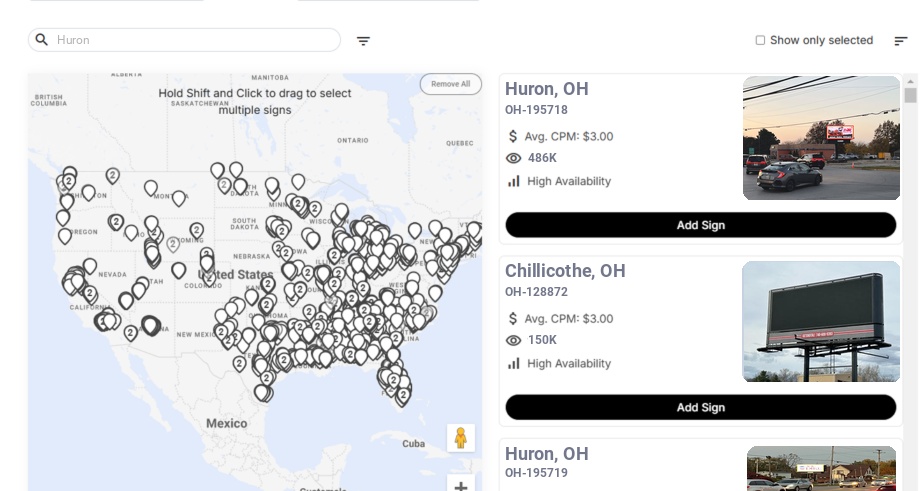
Task: Open the Chillicothe, OH listing title
Action: [565, 271]
